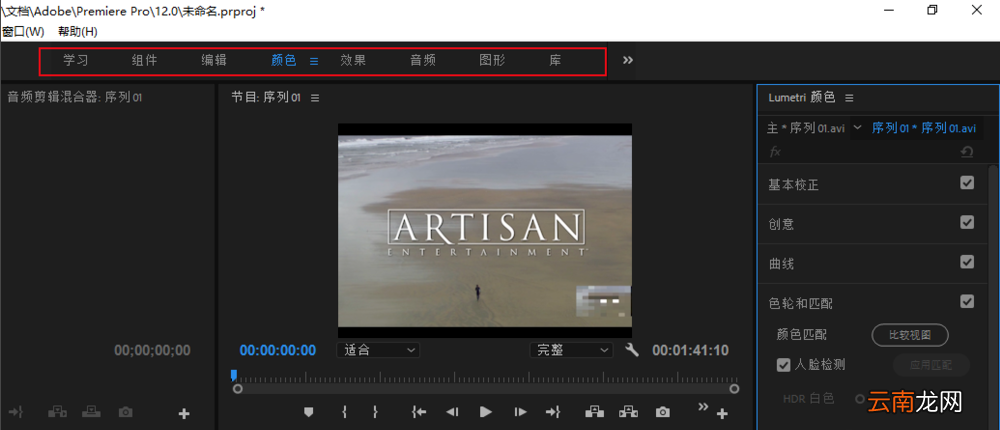
Task: Export frame from left Source panel camera
Action: [x=126, y=412]
